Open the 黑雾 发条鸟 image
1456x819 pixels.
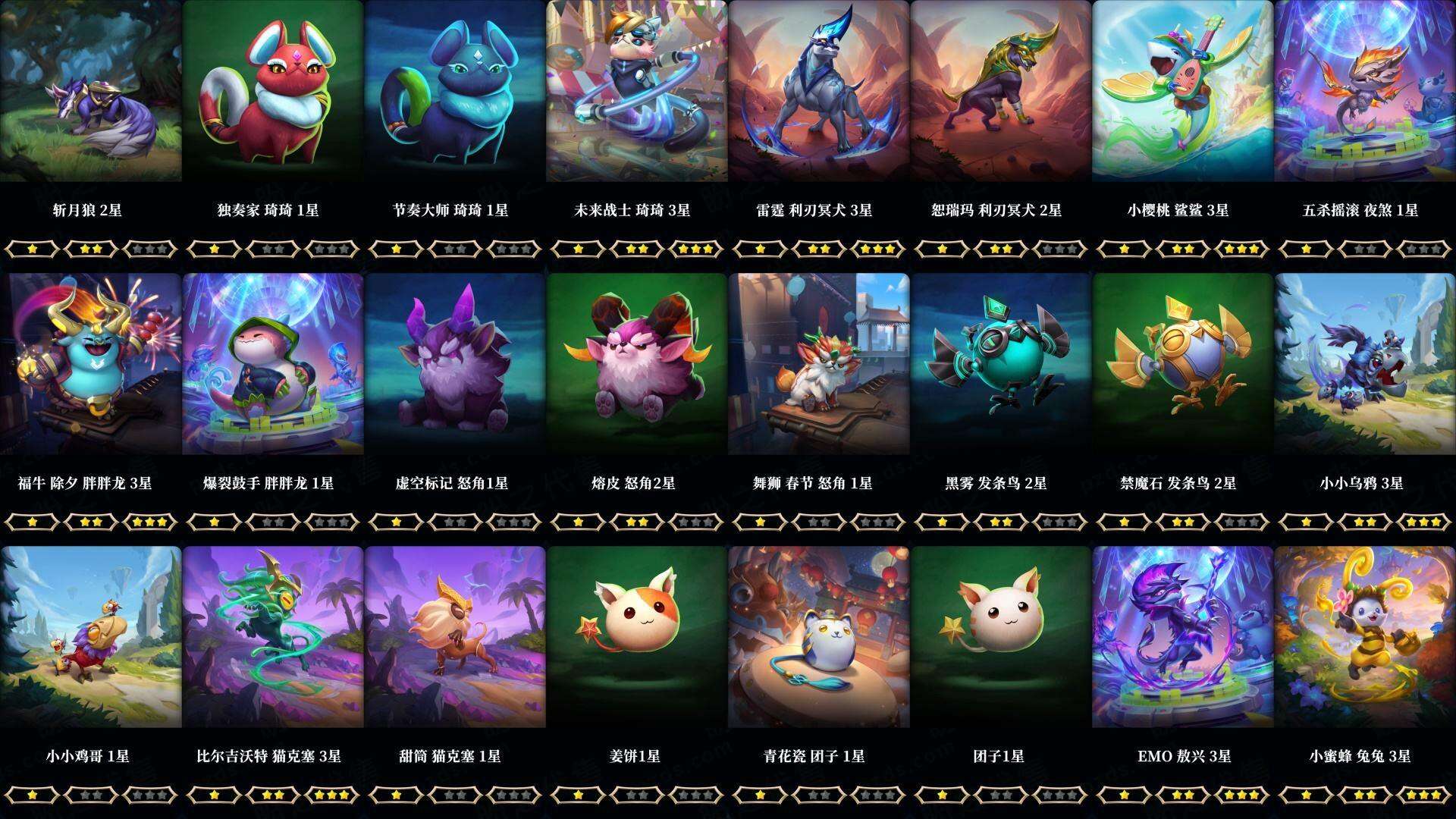pos(1001,364)
